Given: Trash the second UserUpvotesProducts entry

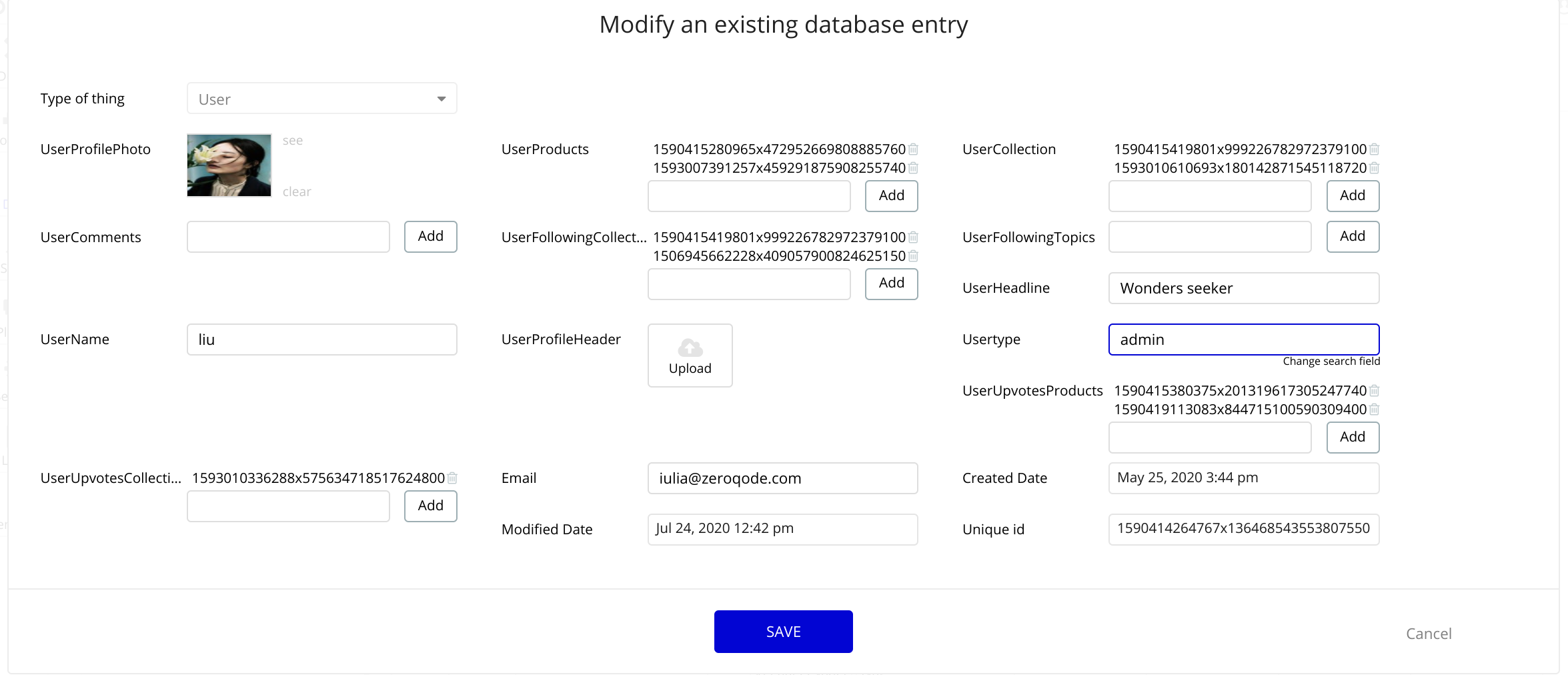Looking at the screenshot, I should (x=1374, y=410).
